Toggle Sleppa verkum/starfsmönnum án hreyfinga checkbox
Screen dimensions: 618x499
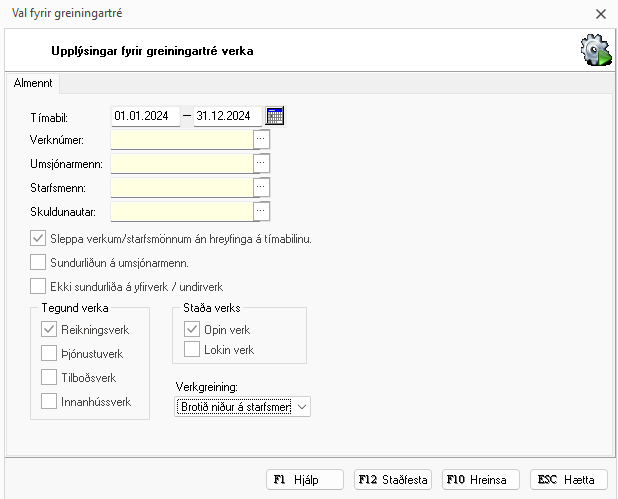[38, 238]
